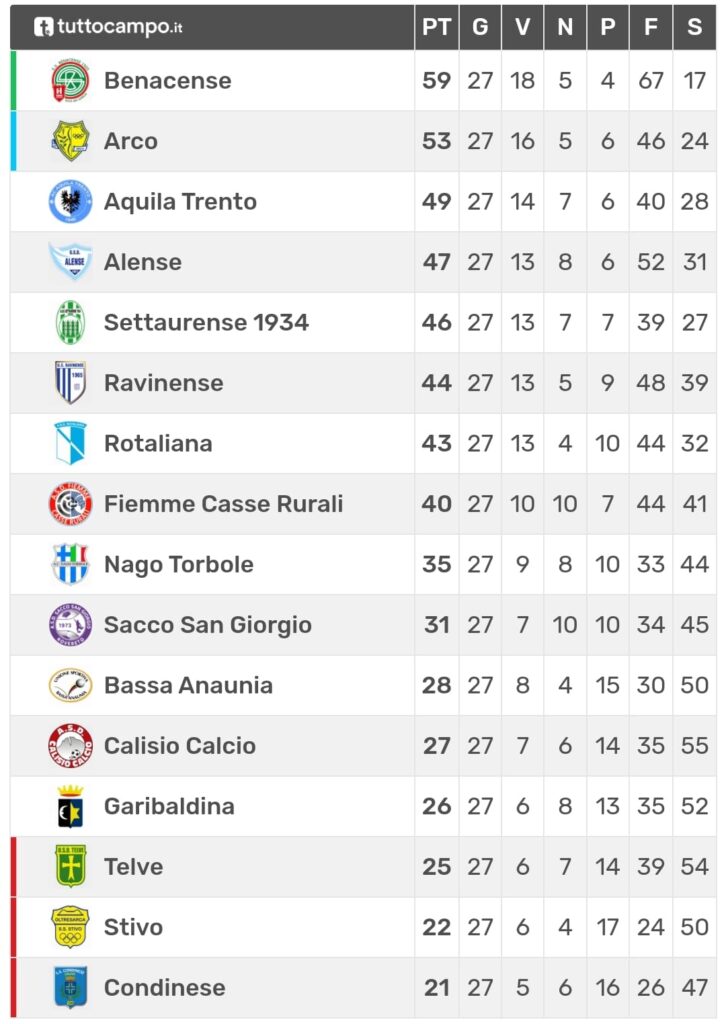Open the Stivo team name link

pyautogui.click(x=133, y=927)
